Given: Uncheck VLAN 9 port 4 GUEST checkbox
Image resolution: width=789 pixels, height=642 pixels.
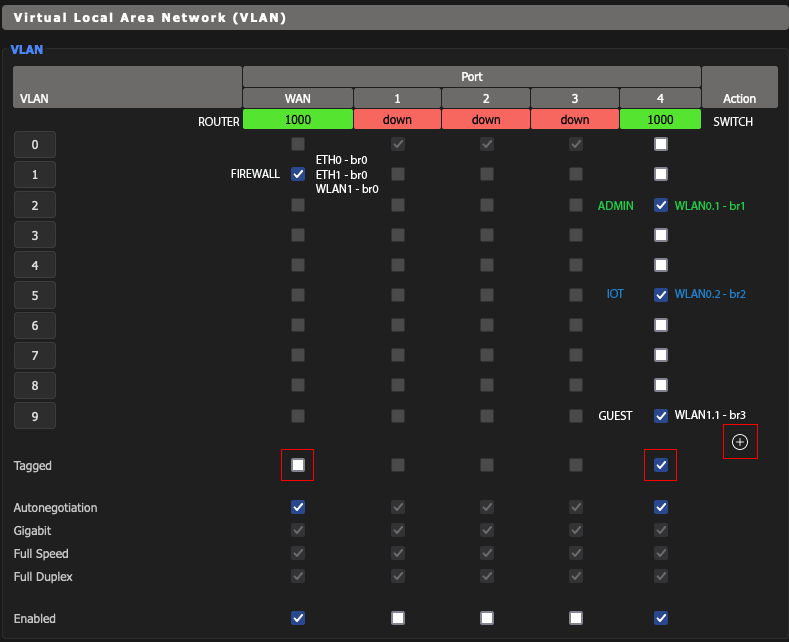Looking at the screenshot, I should (x=660, y=416).
